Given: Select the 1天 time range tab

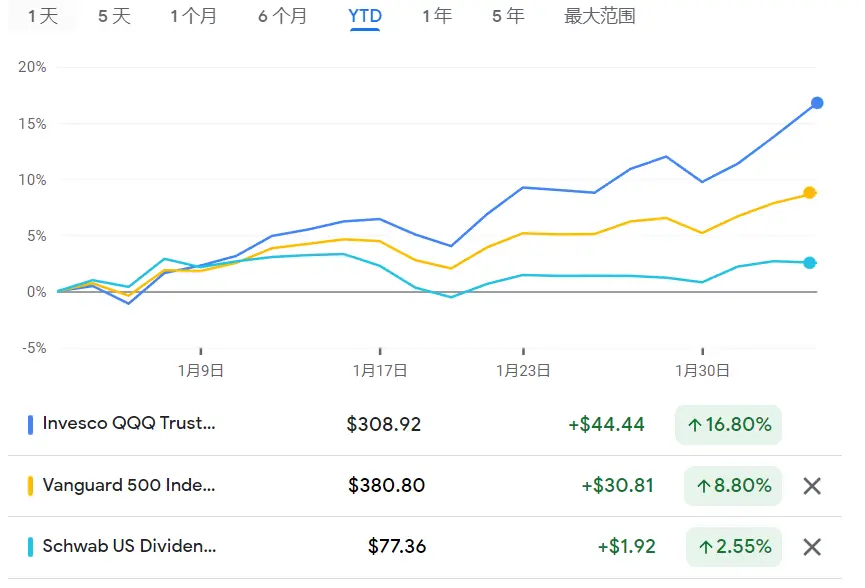Looking at the screenshot, I should [x=42, y=16].
